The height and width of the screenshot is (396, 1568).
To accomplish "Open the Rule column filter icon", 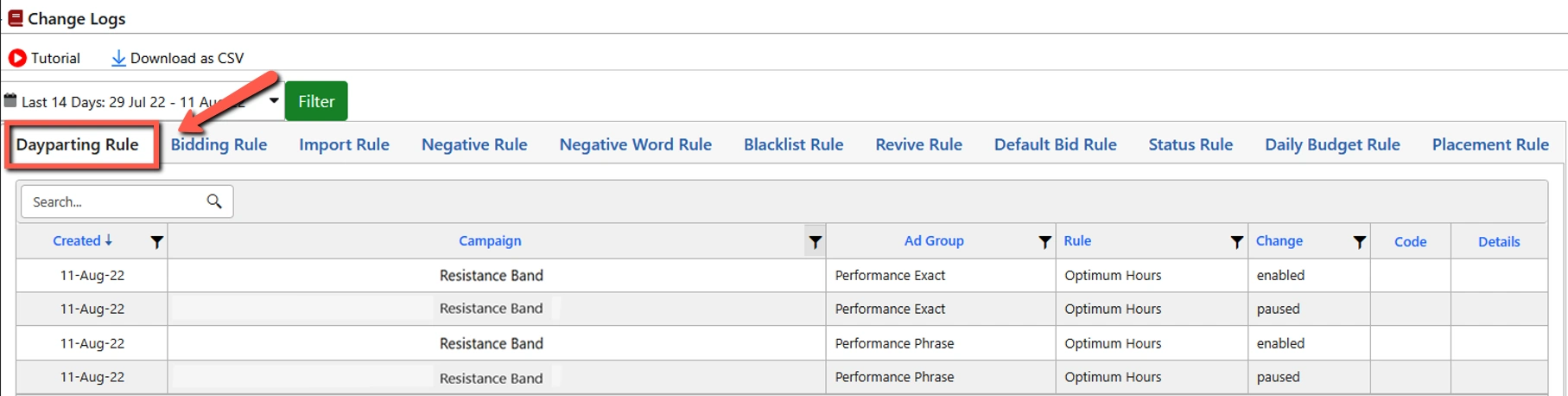I will (1236, 242).
